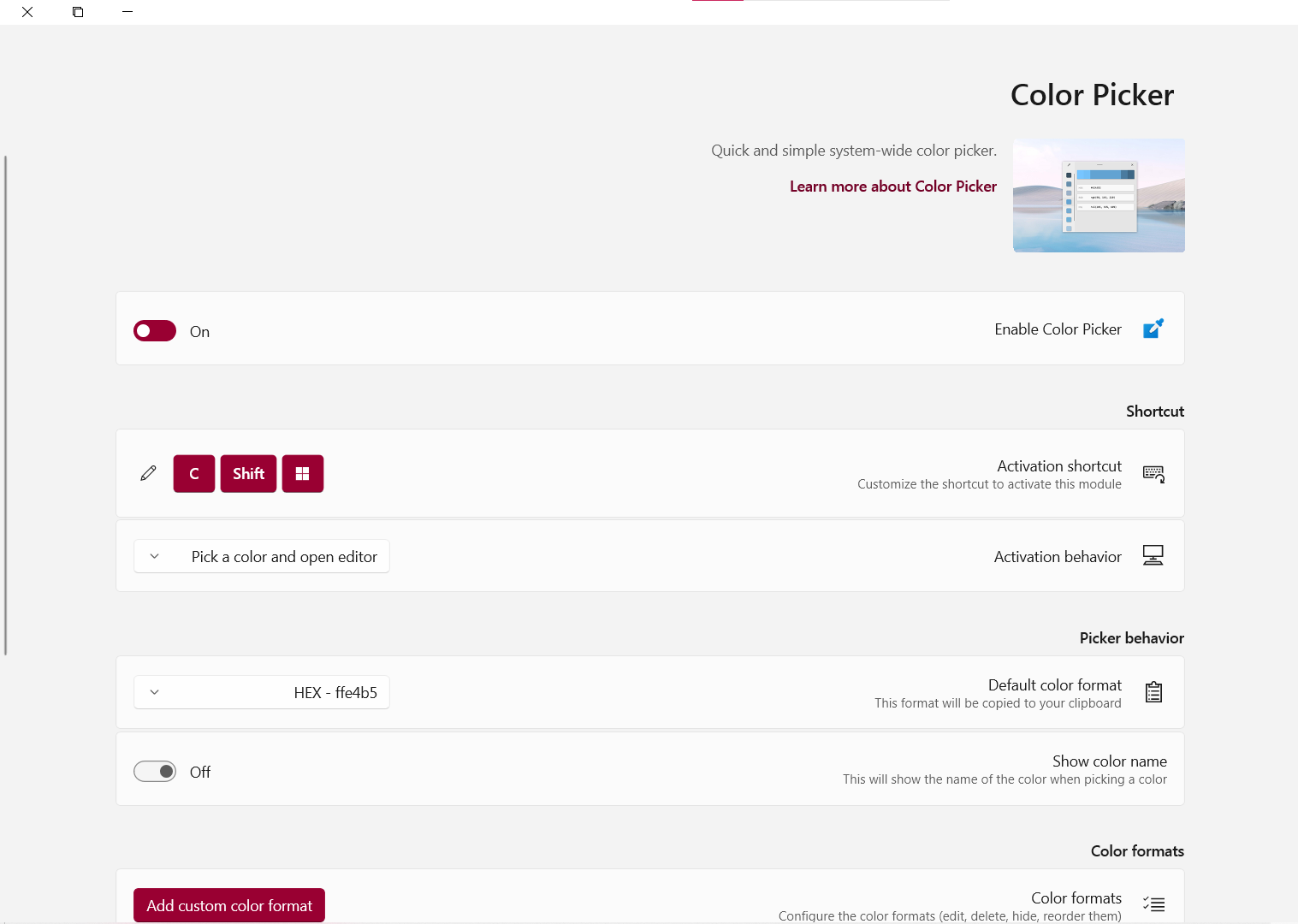Minimize the settings window
Viewport: 1298px width, 924px height.
127,12
